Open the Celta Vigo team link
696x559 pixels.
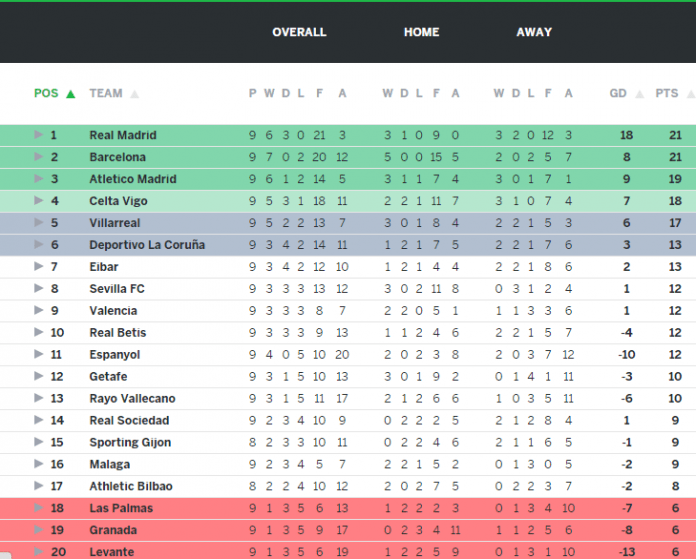(119, 201)
